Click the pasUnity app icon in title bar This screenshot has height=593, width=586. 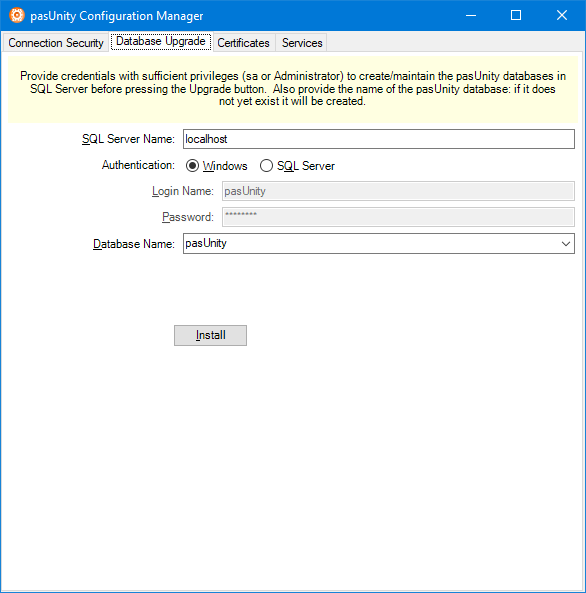click(17, 16)
